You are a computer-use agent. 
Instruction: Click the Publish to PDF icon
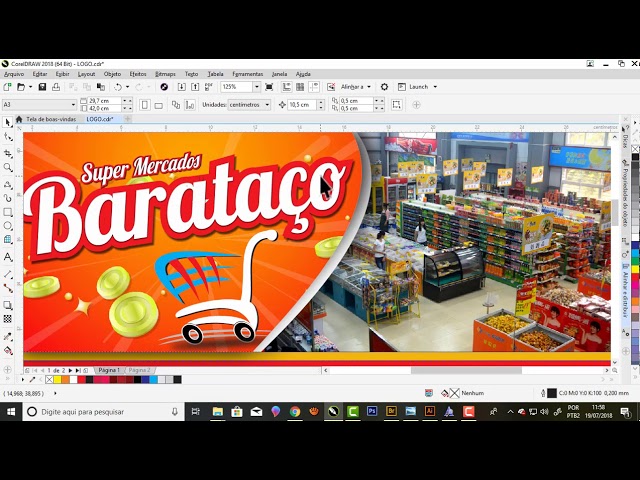[209, 87]
